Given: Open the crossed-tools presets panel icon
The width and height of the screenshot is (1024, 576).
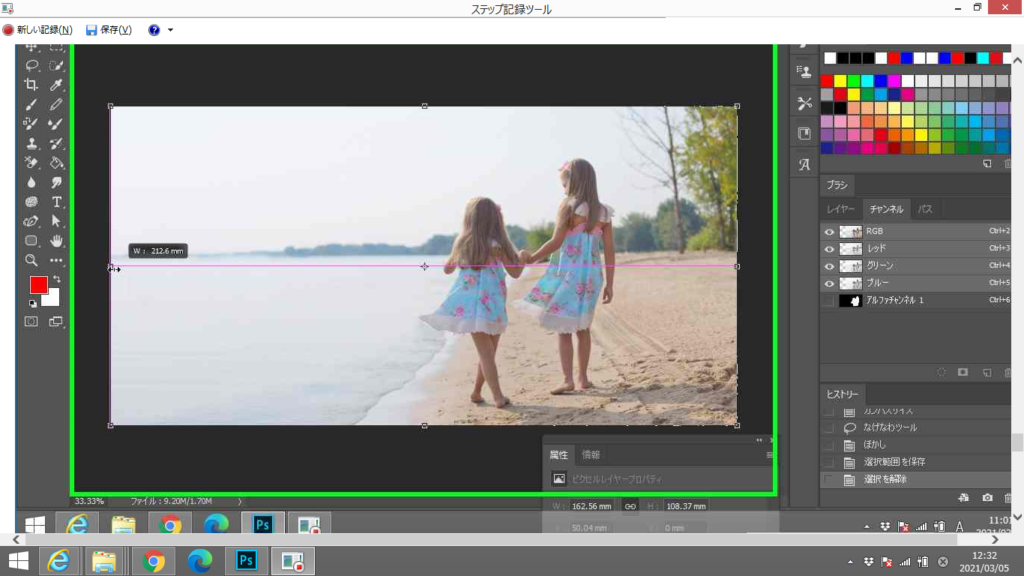Looking at the screenshot, I should (805, 103).
